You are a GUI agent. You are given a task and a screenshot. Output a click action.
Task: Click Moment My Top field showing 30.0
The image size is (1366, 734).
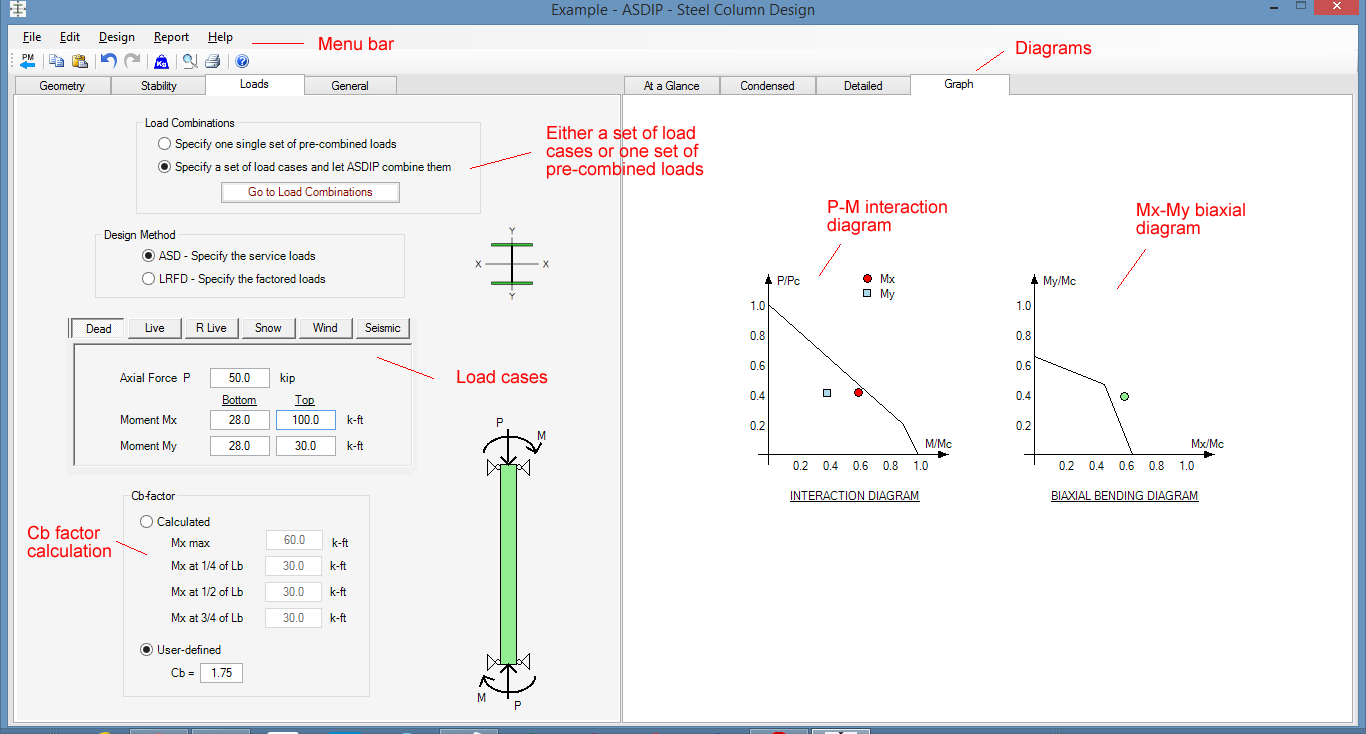click(306, 446)
